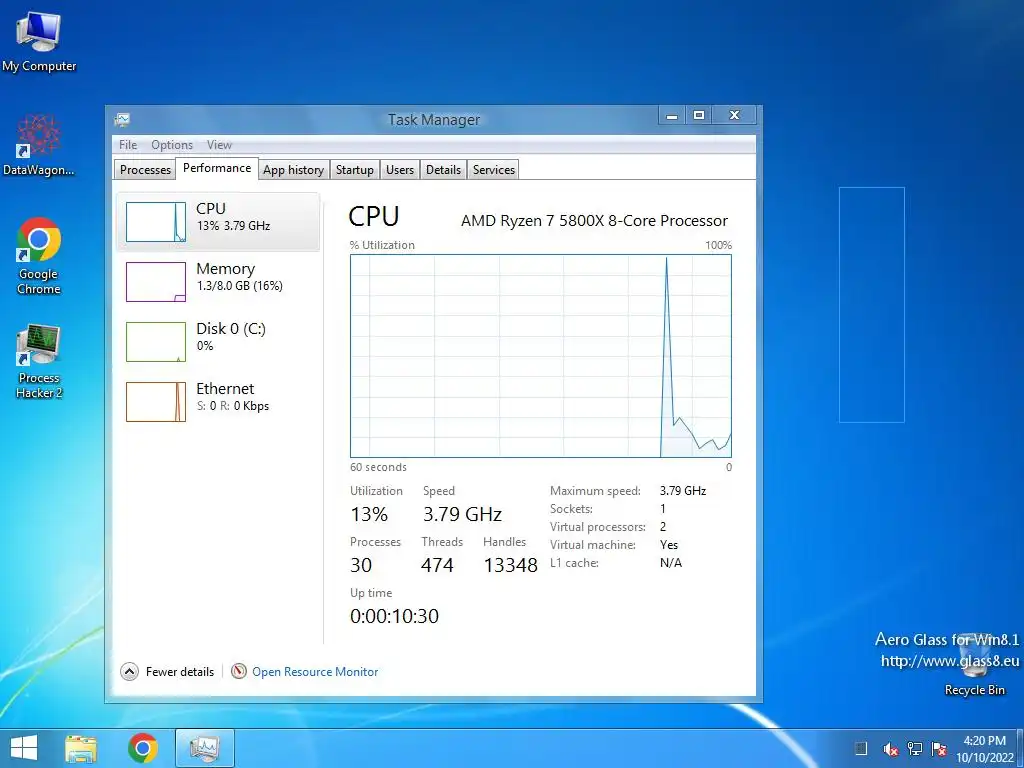Select the Disk 0 (C:) thumbnail graph
1024x768 pixels.
(155, 342)
